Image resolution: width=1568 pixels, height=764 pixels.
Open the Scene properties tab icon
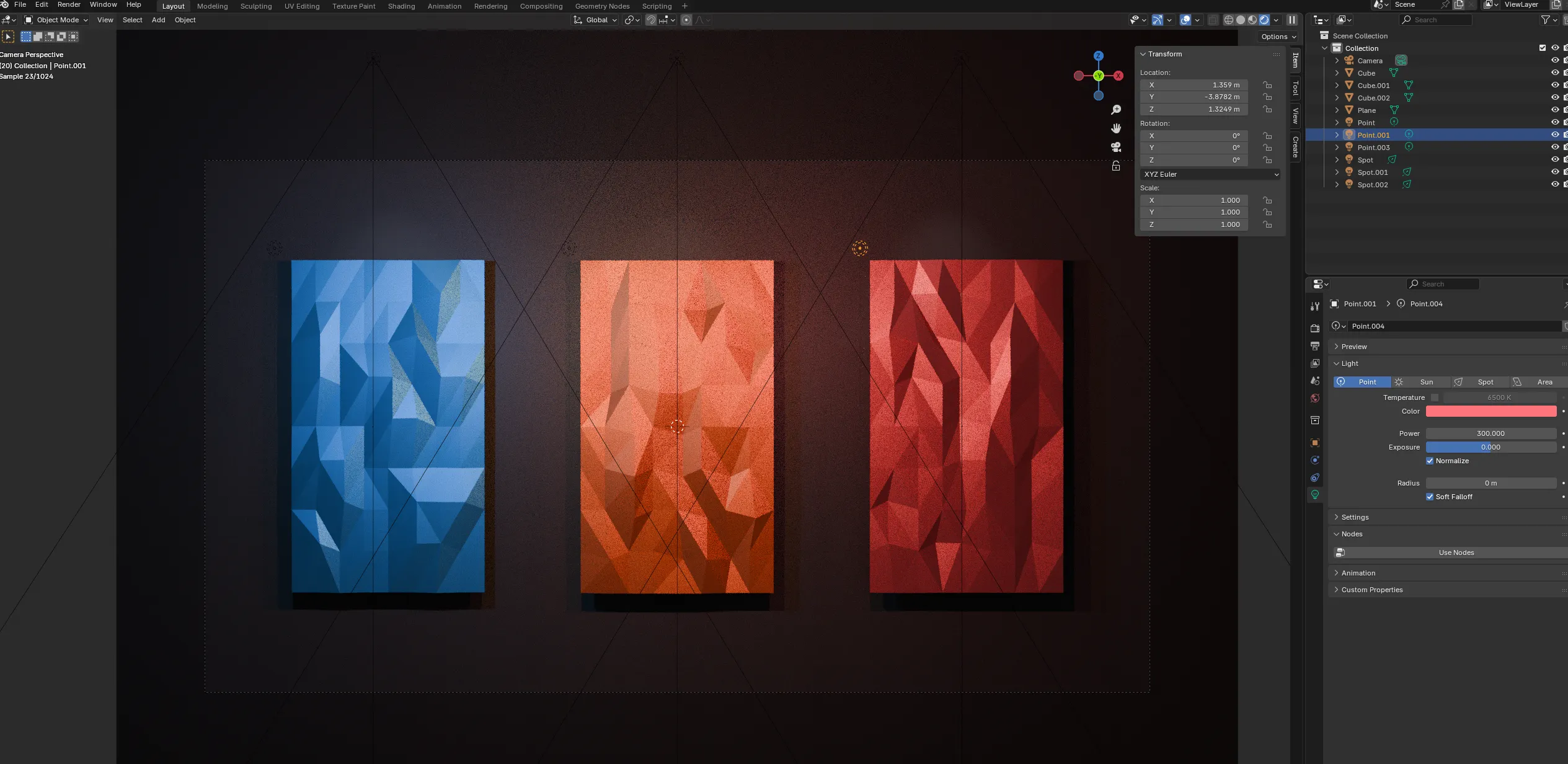[x=1314, y=381]
